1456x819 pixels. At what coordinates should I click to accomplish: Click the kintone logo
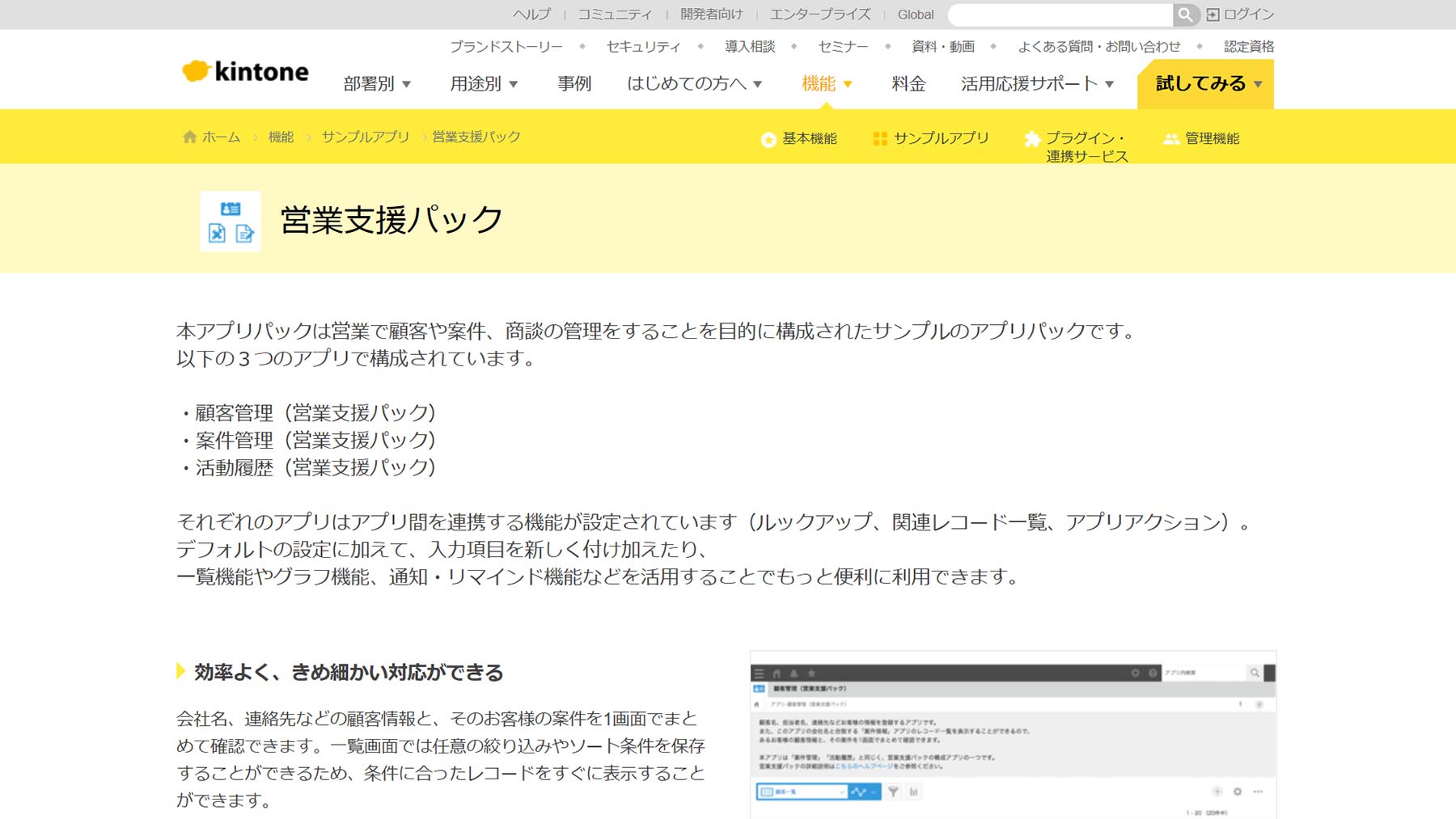245,71
